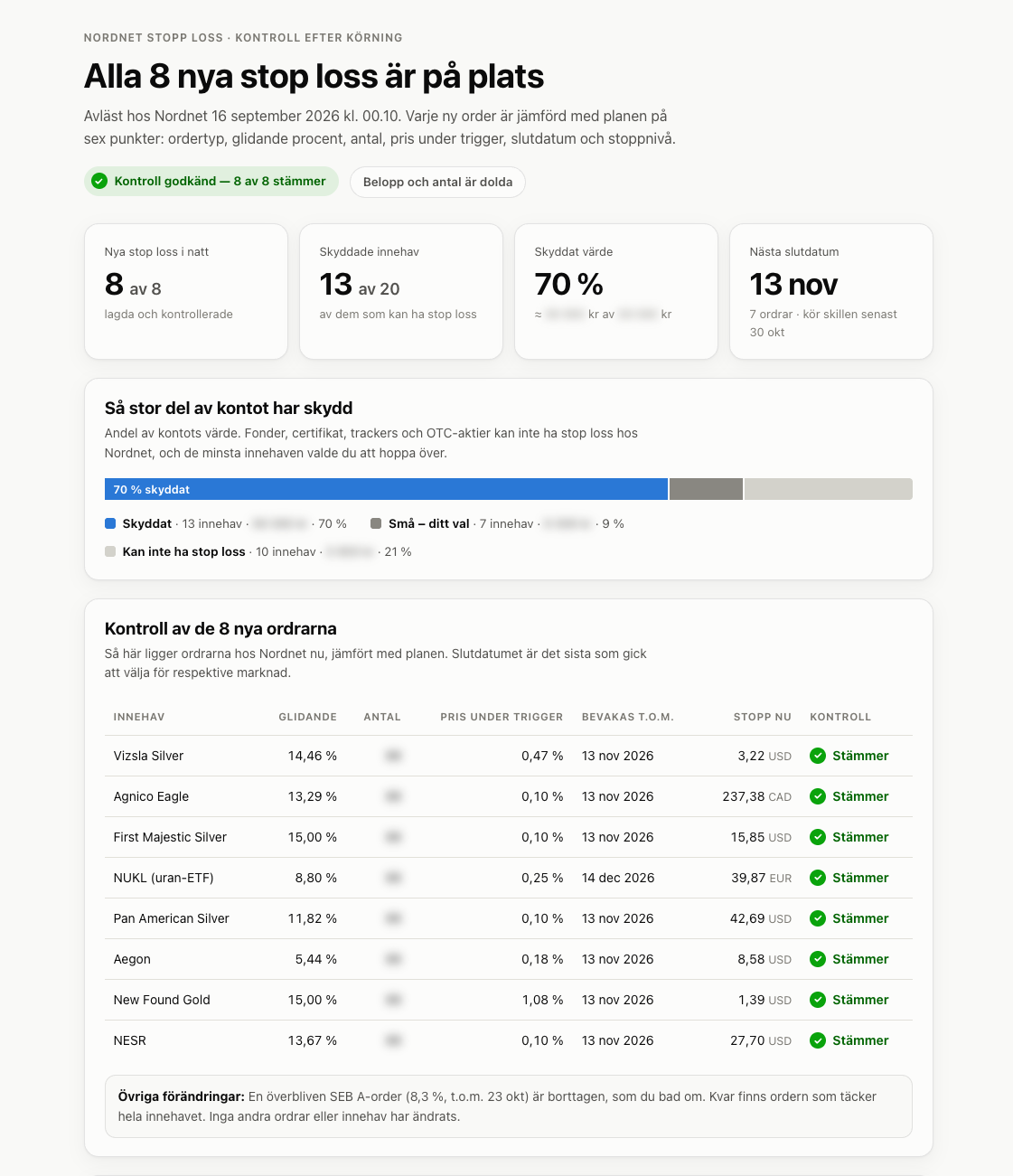Image resolution: width=1013 pixels, height=1176 pixels.
Task: Click the 27,70 USD stop level
Action: tap(761, 1040)
